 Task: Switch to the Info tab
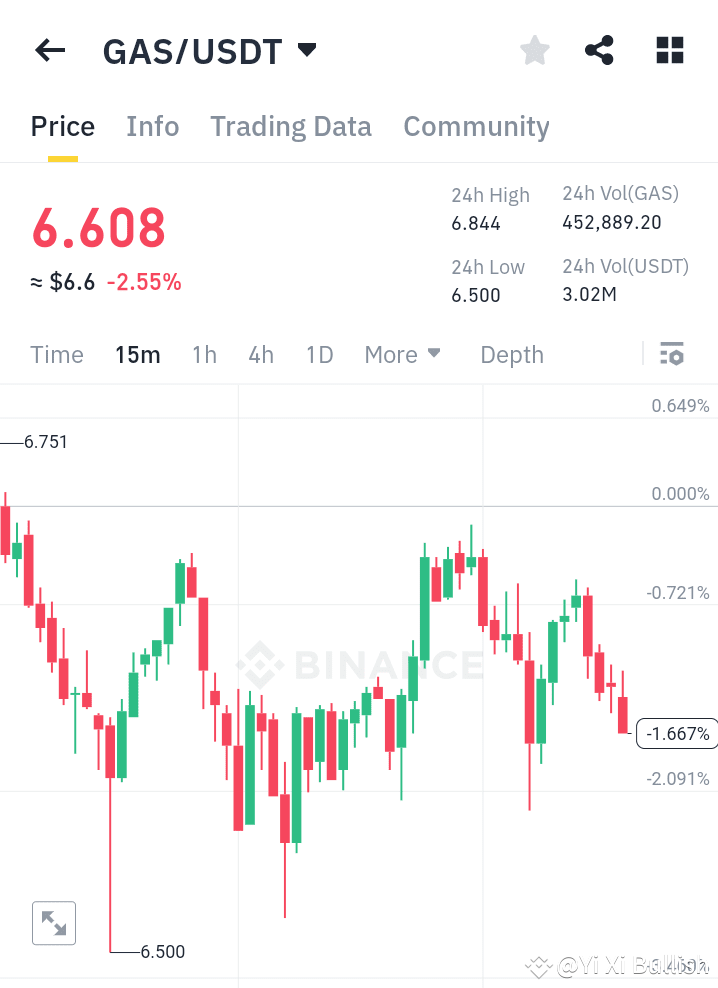152,126
